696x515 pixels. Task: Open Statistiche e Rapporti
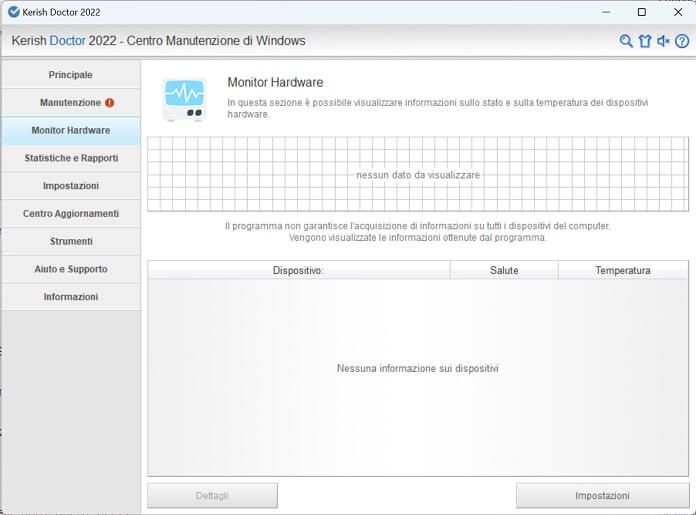click(71, 158)
